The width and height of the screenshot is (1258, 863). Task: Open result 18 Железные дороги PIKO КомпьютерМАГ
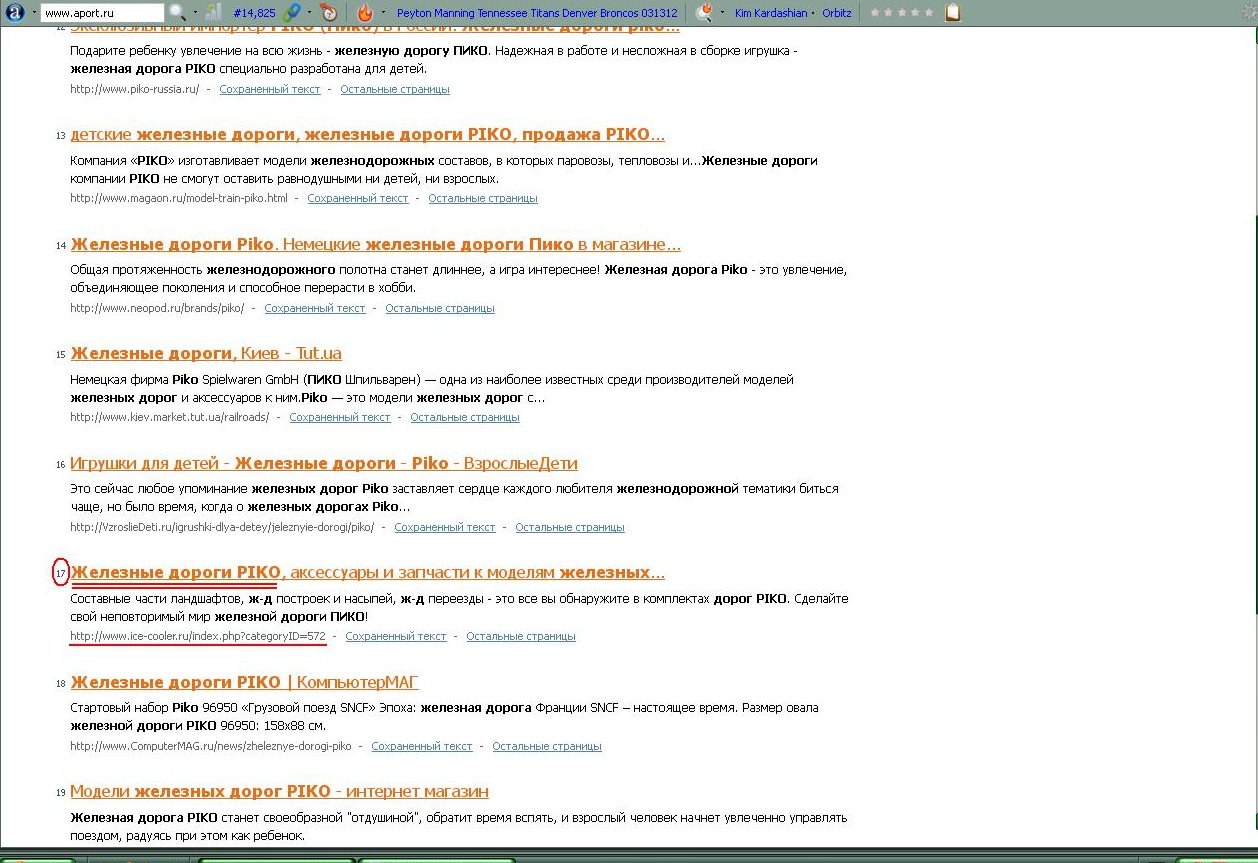click(244, 683)
